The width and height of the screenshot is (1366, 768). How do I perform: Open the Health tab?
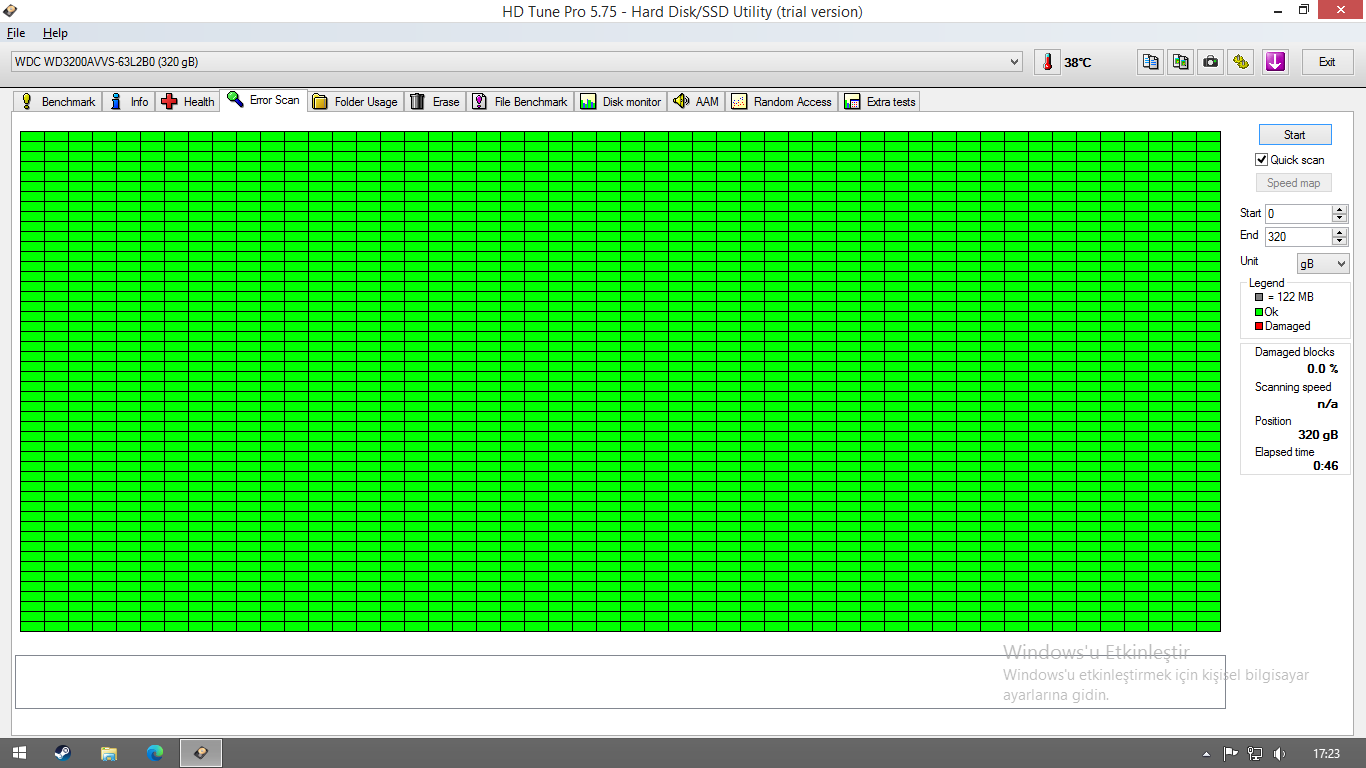pyautogui.click(x=188, y=101)
